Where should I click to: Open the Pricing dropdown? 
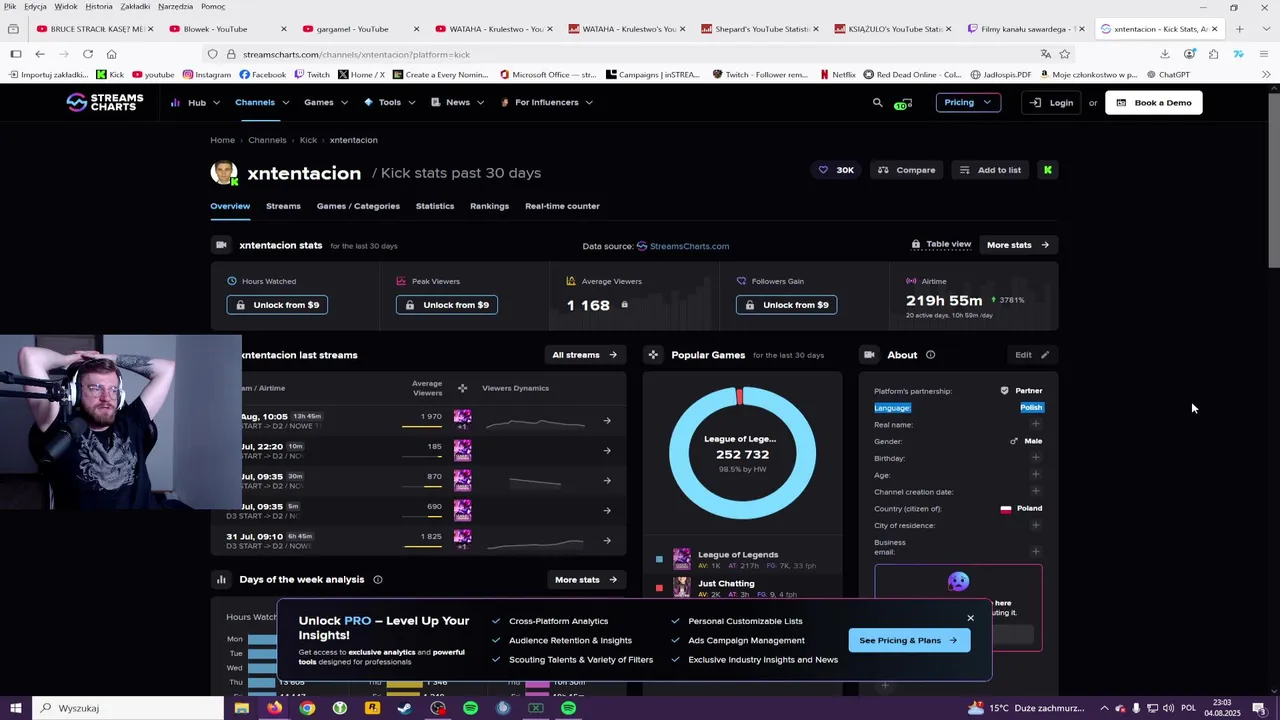(x=968, y=102)
